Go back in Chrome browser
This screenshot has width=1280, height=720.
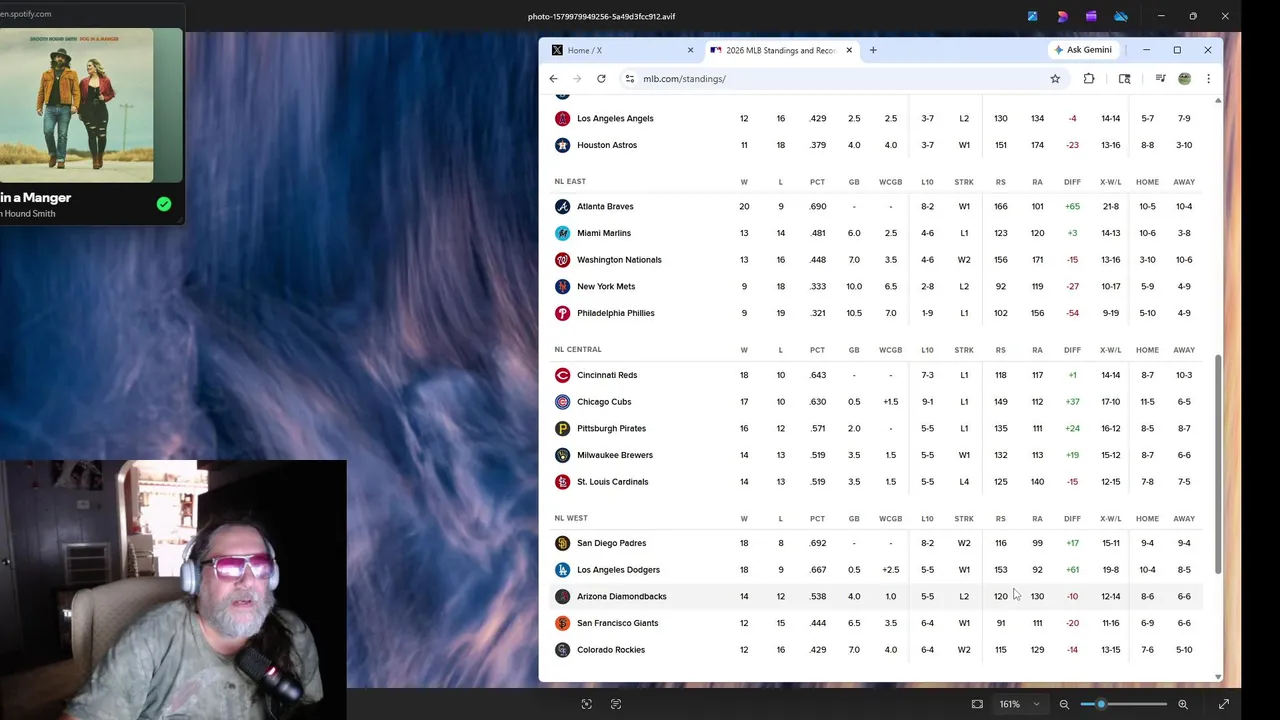coord(553,78)
